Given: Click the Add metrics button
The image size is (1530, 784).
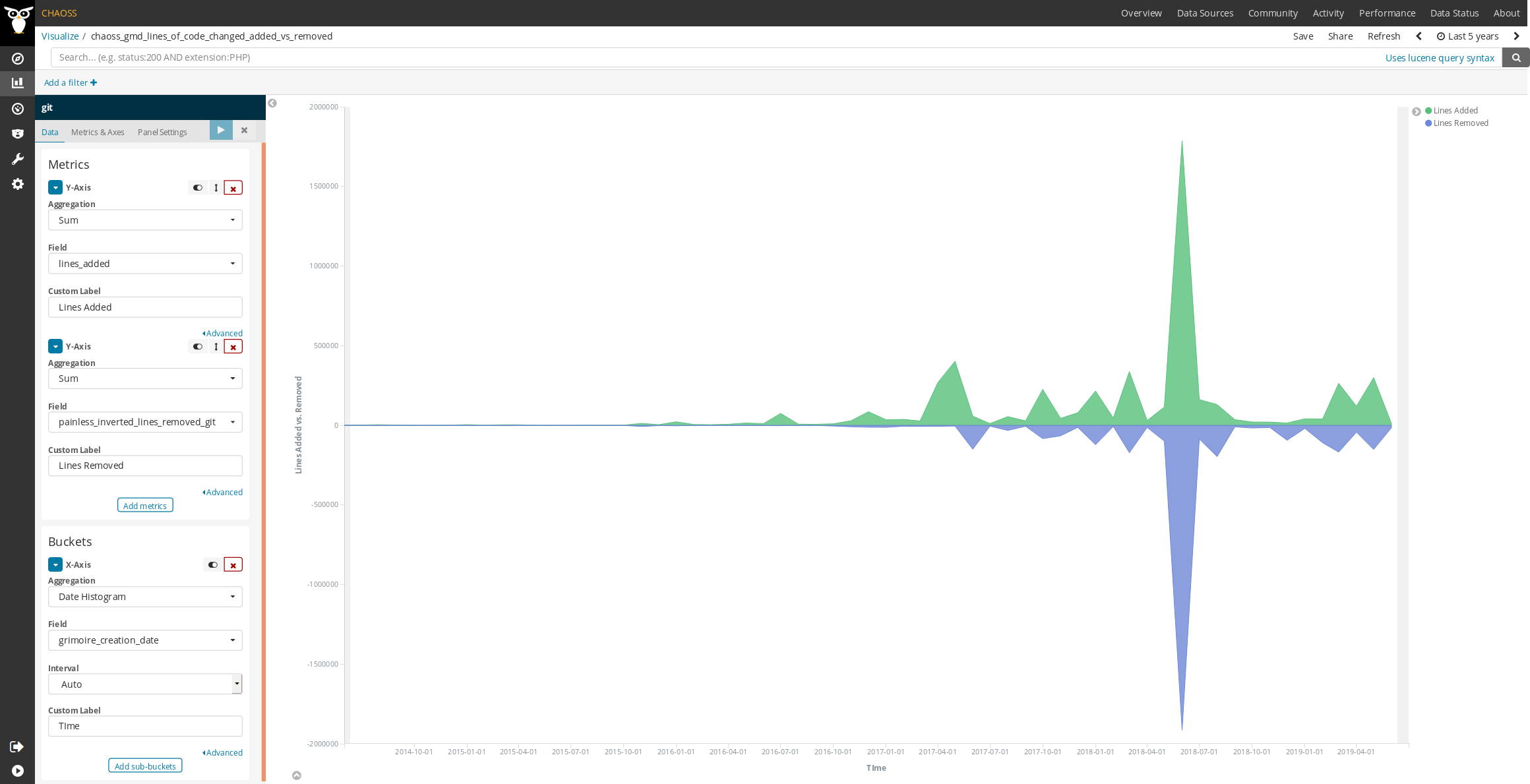Looking at the screenshot, I should click(145, 506).
